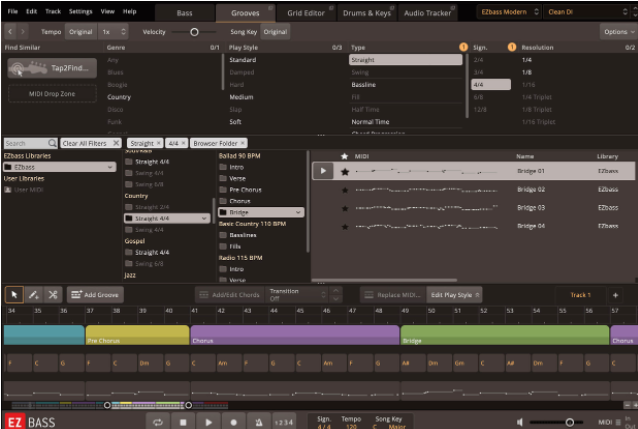Open the Options dropdown
The image size is (638, 429).
(618, 32)
